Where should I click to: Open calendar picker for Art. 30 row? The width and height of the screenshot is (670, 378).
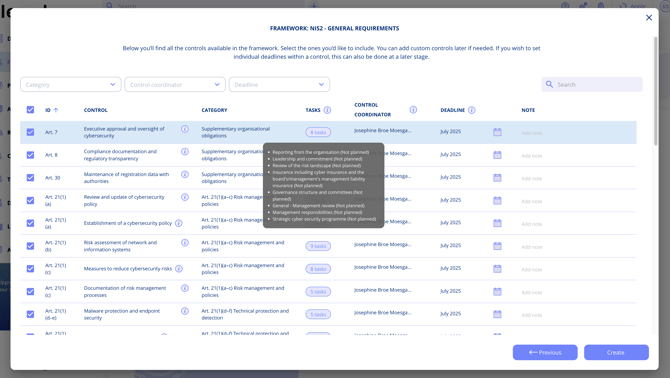pyautogui.click(x=497, y=177)
